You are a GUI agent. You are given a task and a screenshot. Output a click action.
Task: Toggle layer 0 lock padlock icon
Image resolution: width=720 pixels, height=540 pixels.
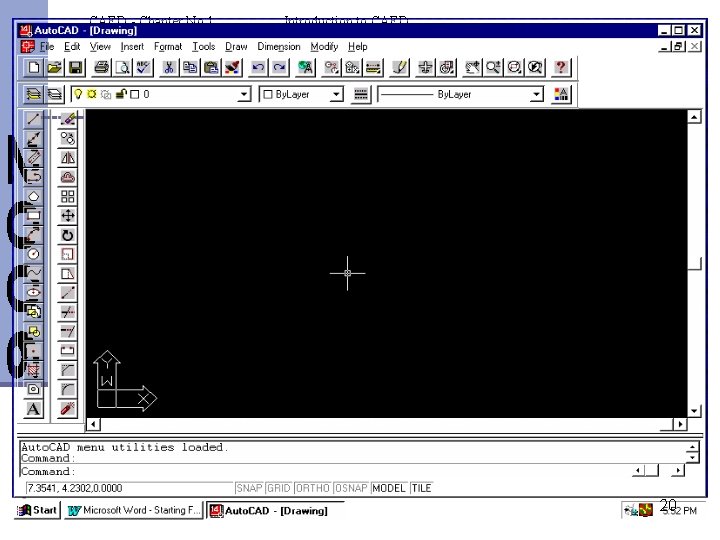pyautogui.click(x=121, y=94)
